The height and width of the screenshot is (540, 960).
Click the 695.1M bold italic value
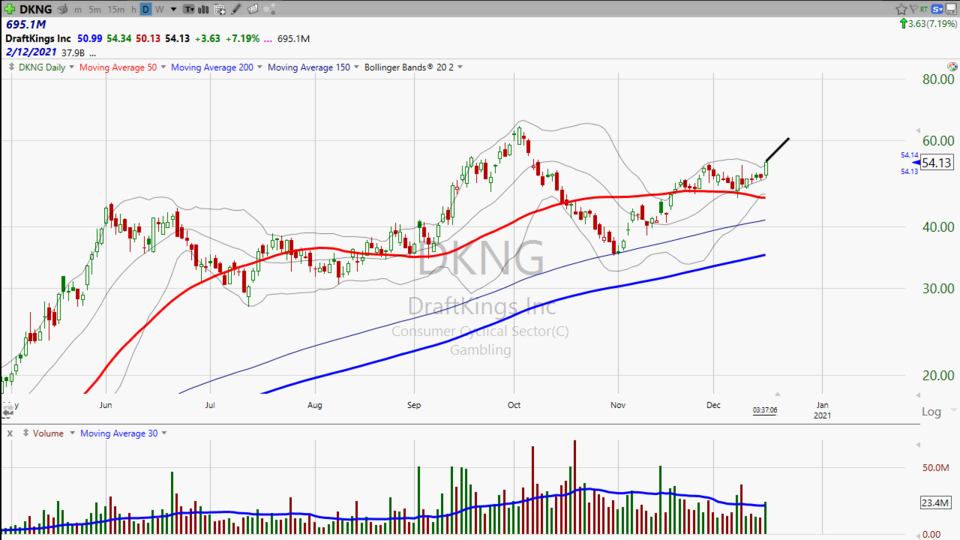click(x=26, y=24)
